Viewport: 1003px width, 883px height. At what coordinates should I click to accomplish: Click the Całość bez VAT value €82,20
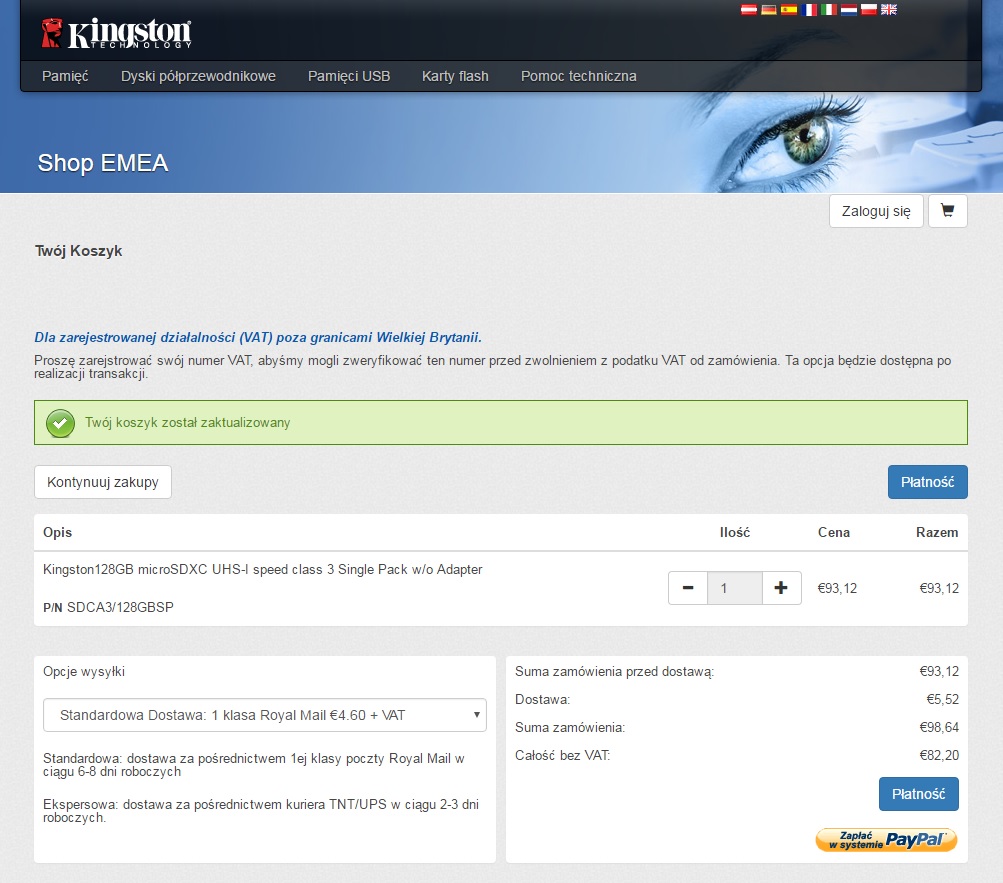[939, 755]
